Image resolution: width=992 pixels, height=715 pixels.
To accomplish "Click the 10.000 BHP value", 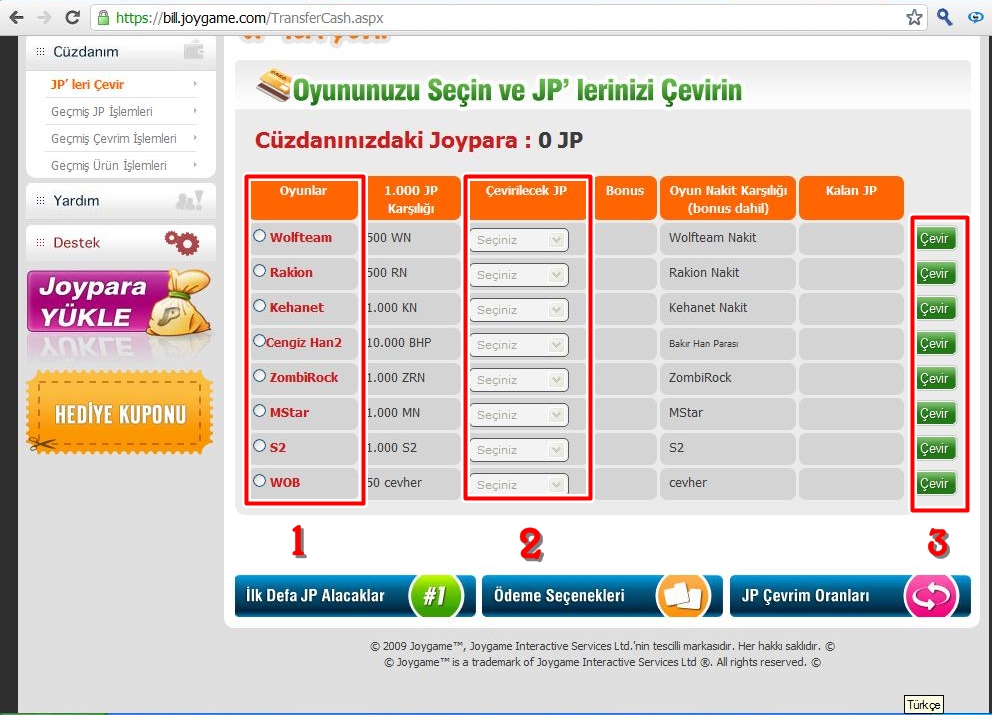I will click(399, 342).
